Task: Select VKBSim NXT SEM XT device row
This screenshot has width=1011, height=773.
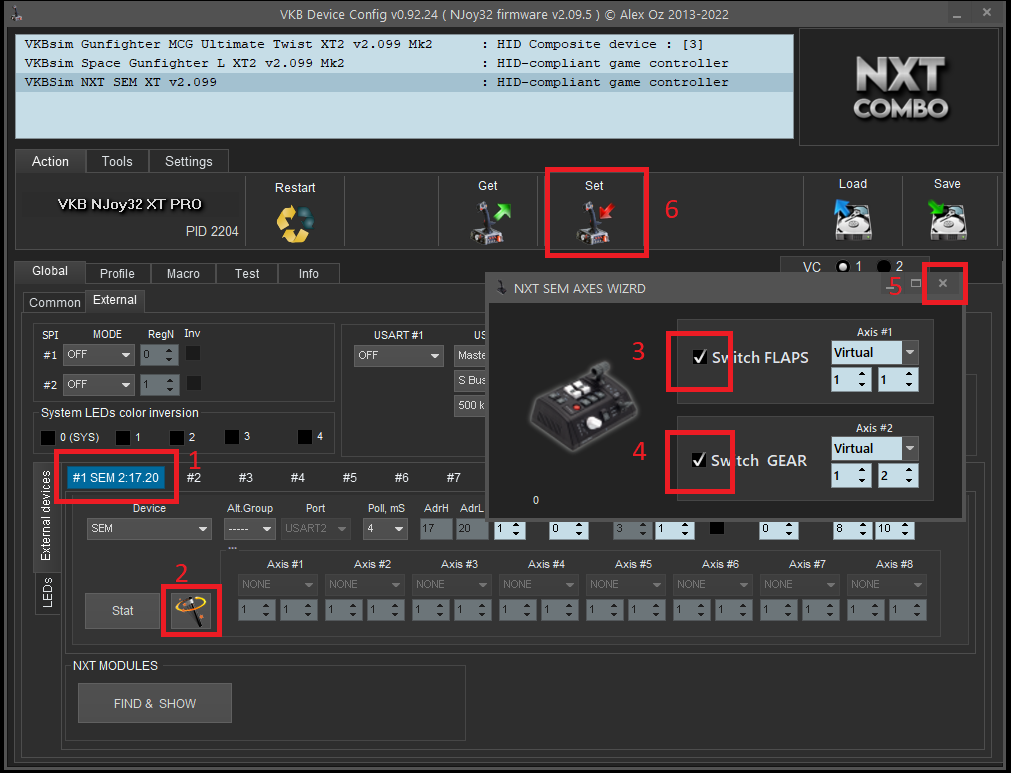Action: click(x=404, y=83)
